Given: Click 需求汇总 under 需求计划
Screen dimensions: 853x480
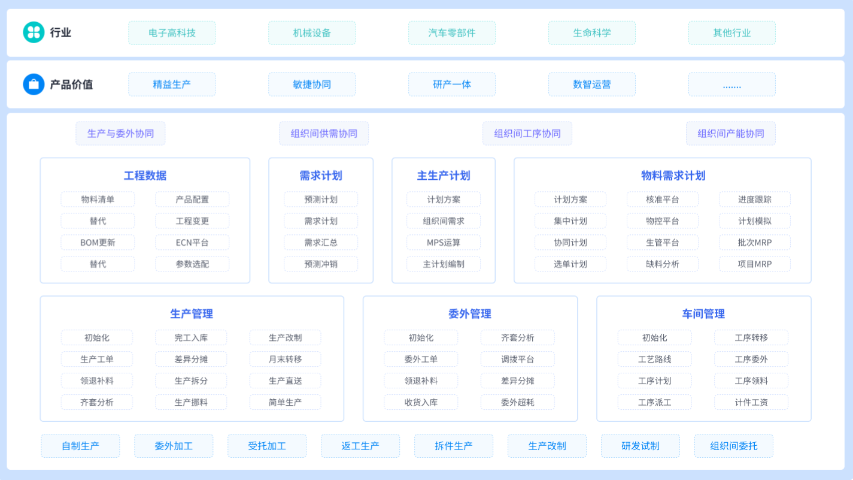Looking at the screenshot, I should (321, 242).
